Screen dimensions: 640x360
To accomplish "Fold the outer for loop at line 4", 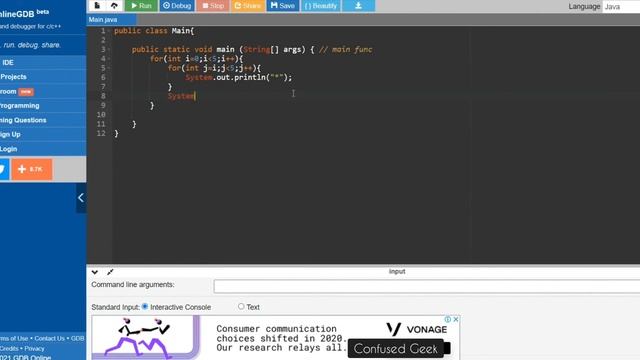I will (109, 59).
